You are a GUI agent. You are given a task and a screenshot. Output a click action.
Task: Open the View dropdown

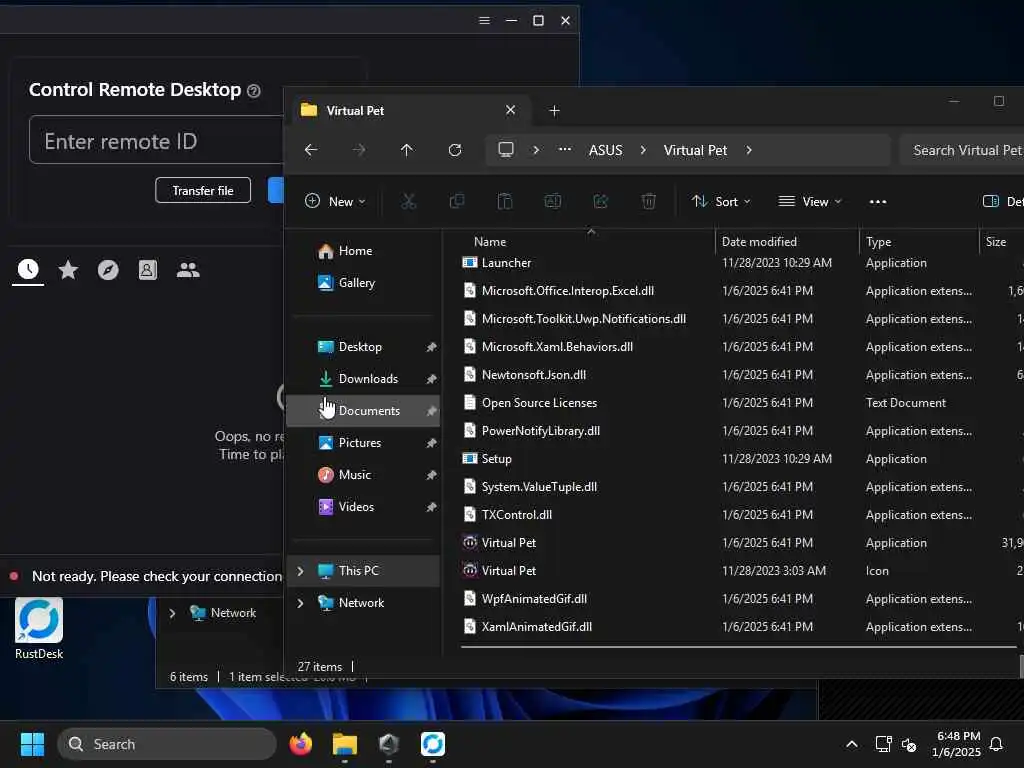coord(810,201)
